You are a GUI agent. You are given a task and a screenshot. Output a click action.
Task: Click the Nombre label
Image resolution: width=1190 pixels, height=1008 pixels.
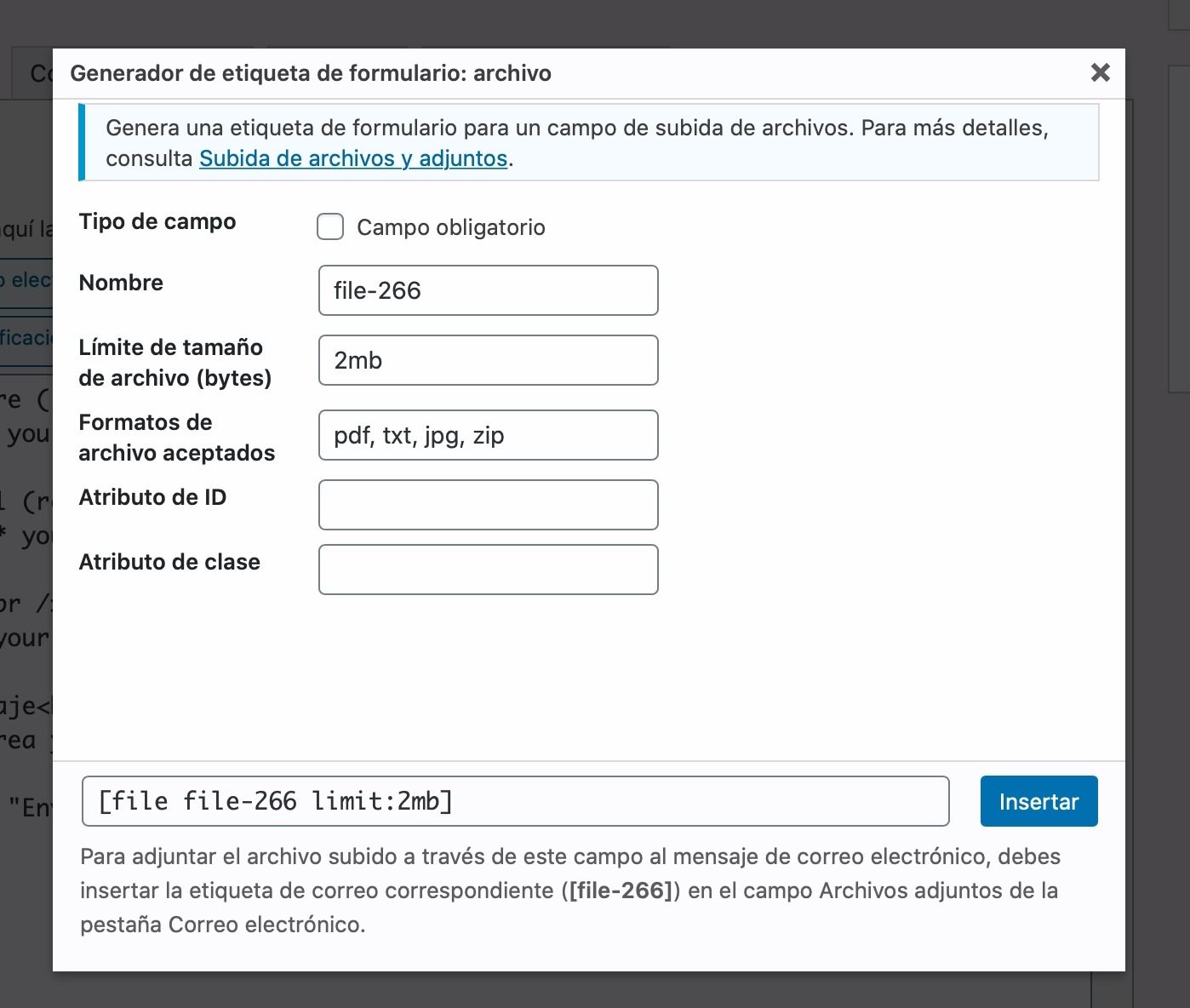click(121, 283)
